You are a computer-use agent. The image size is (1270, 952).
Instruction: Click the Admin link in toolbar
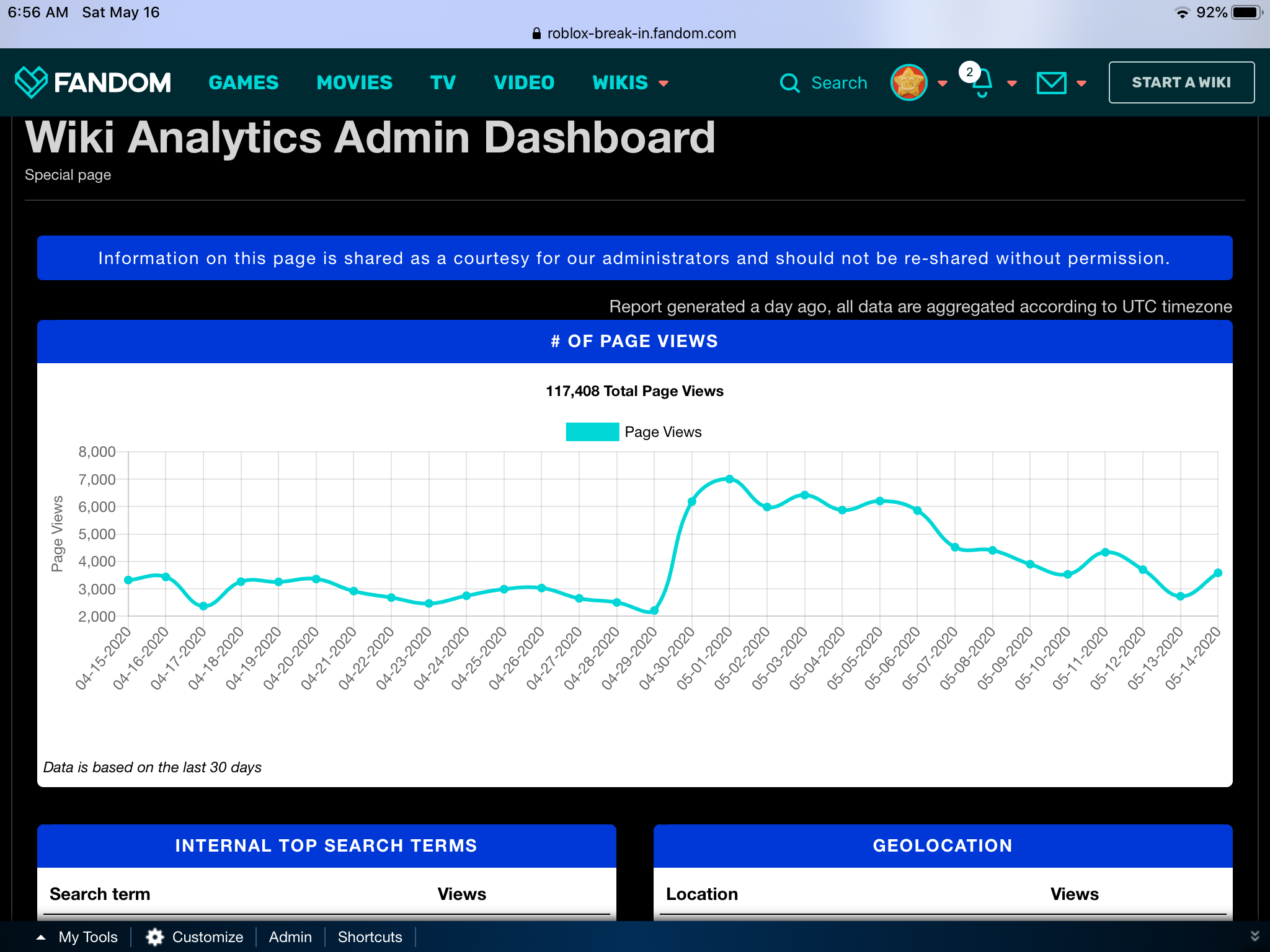click(x=290, y=937)
